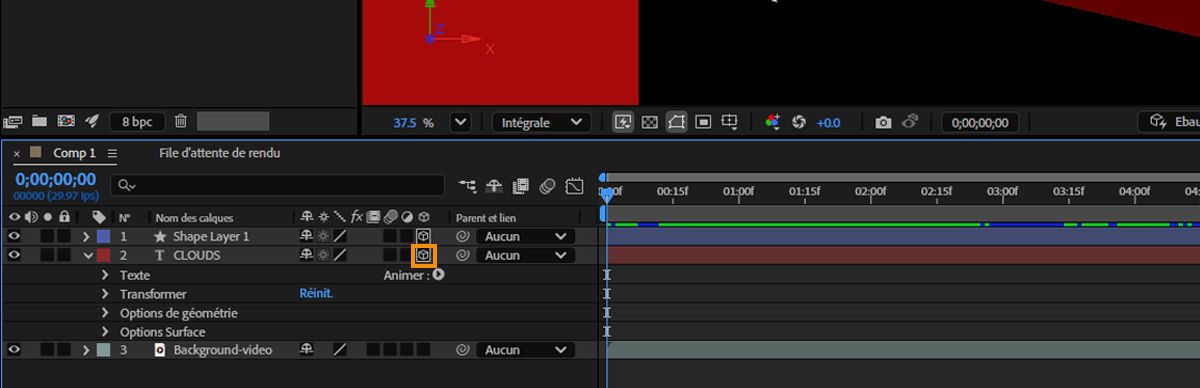
Task: Open the Graph Editor
Action: (574, 185)
